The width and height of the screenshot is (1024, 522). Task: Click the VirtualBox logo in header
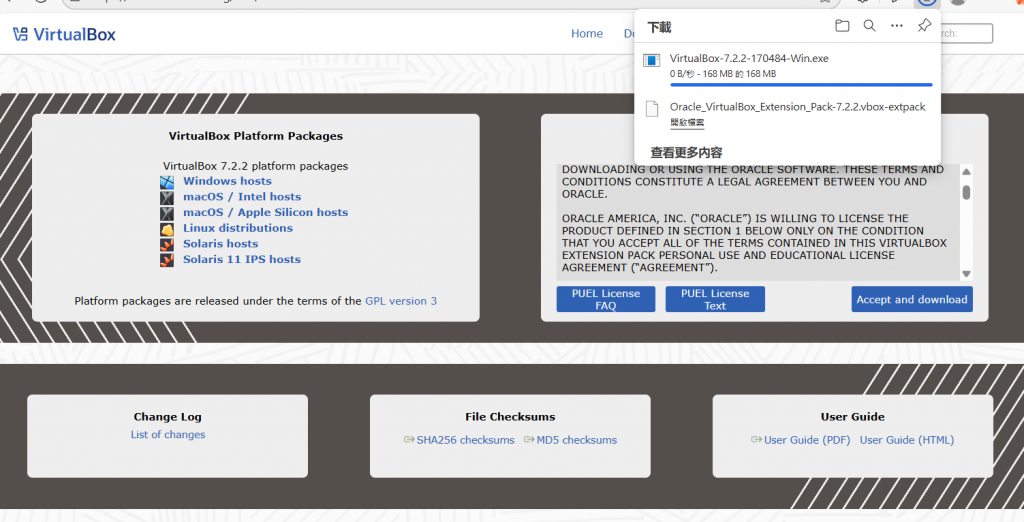(x=64, y=34)
